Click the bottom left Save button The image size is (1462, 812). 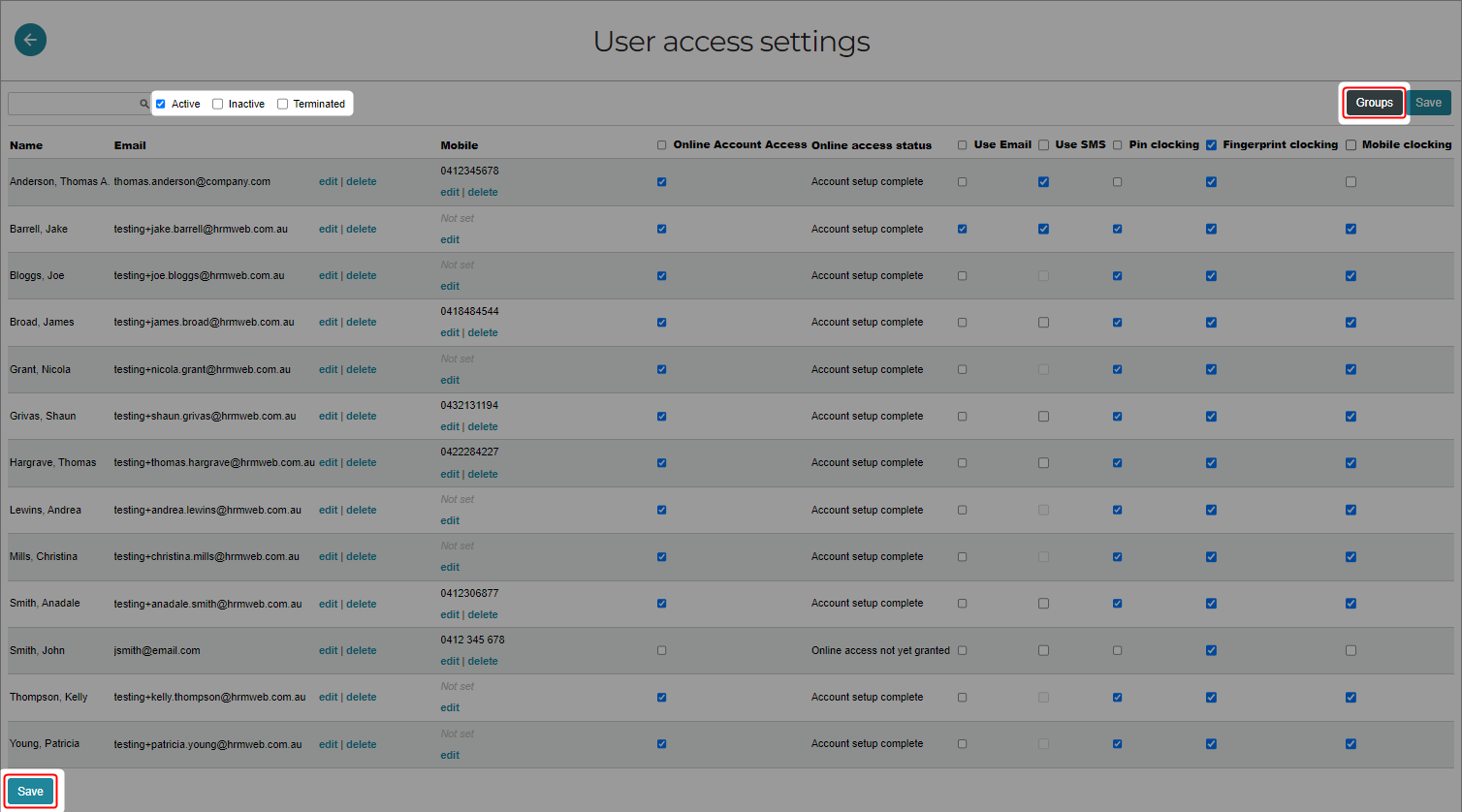(31, 792)
